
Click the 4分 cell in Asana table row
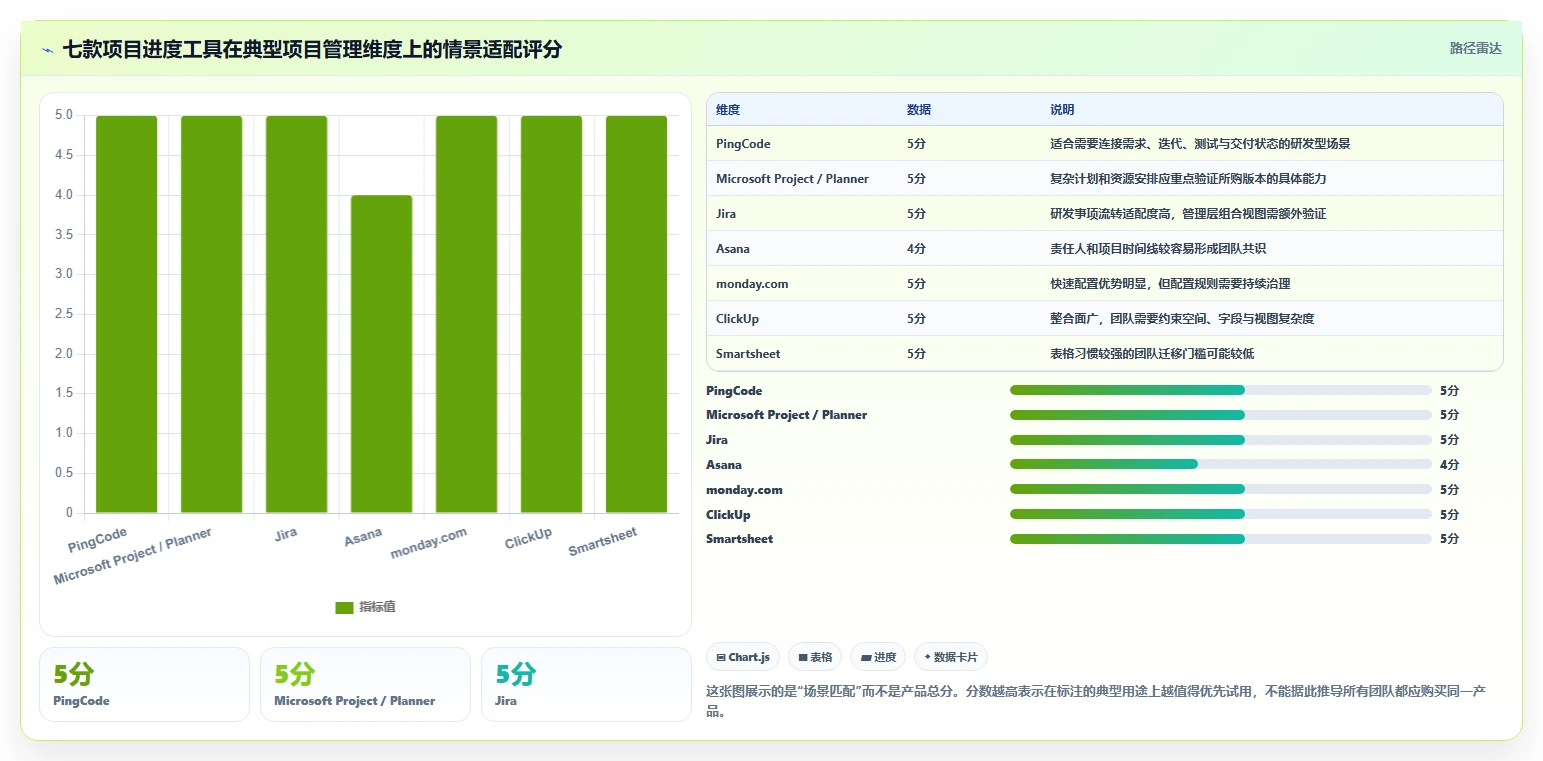click(916, 249)
